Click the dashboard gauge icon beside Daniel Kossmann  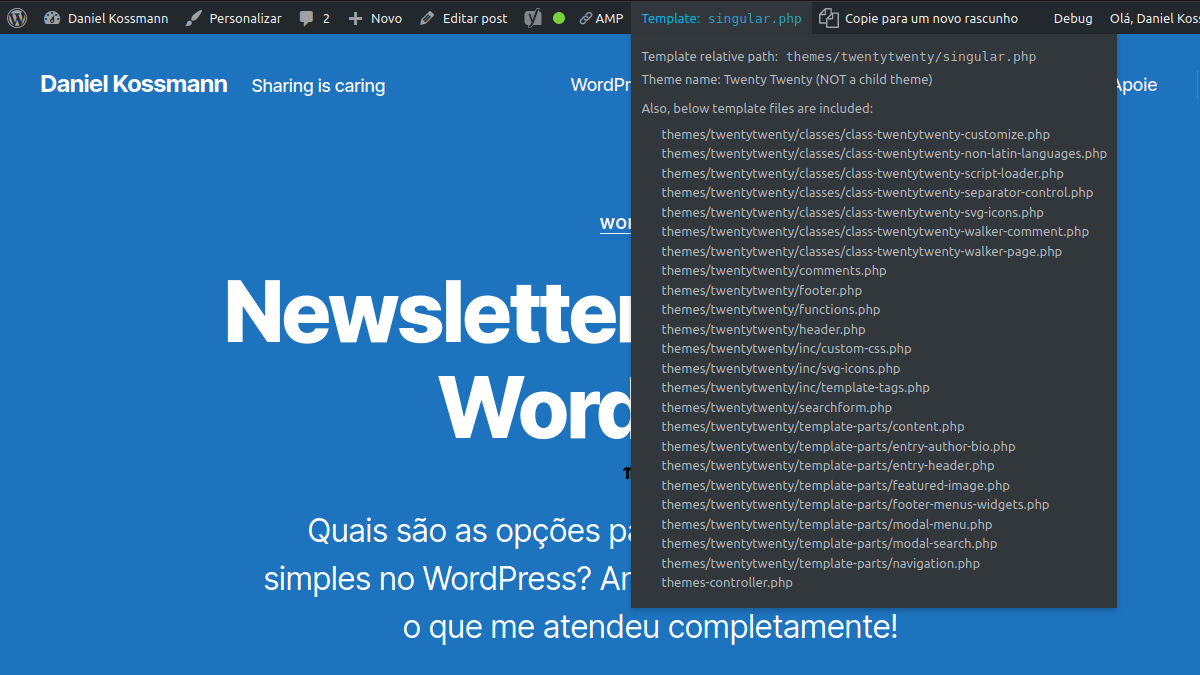tap(52, 18)
